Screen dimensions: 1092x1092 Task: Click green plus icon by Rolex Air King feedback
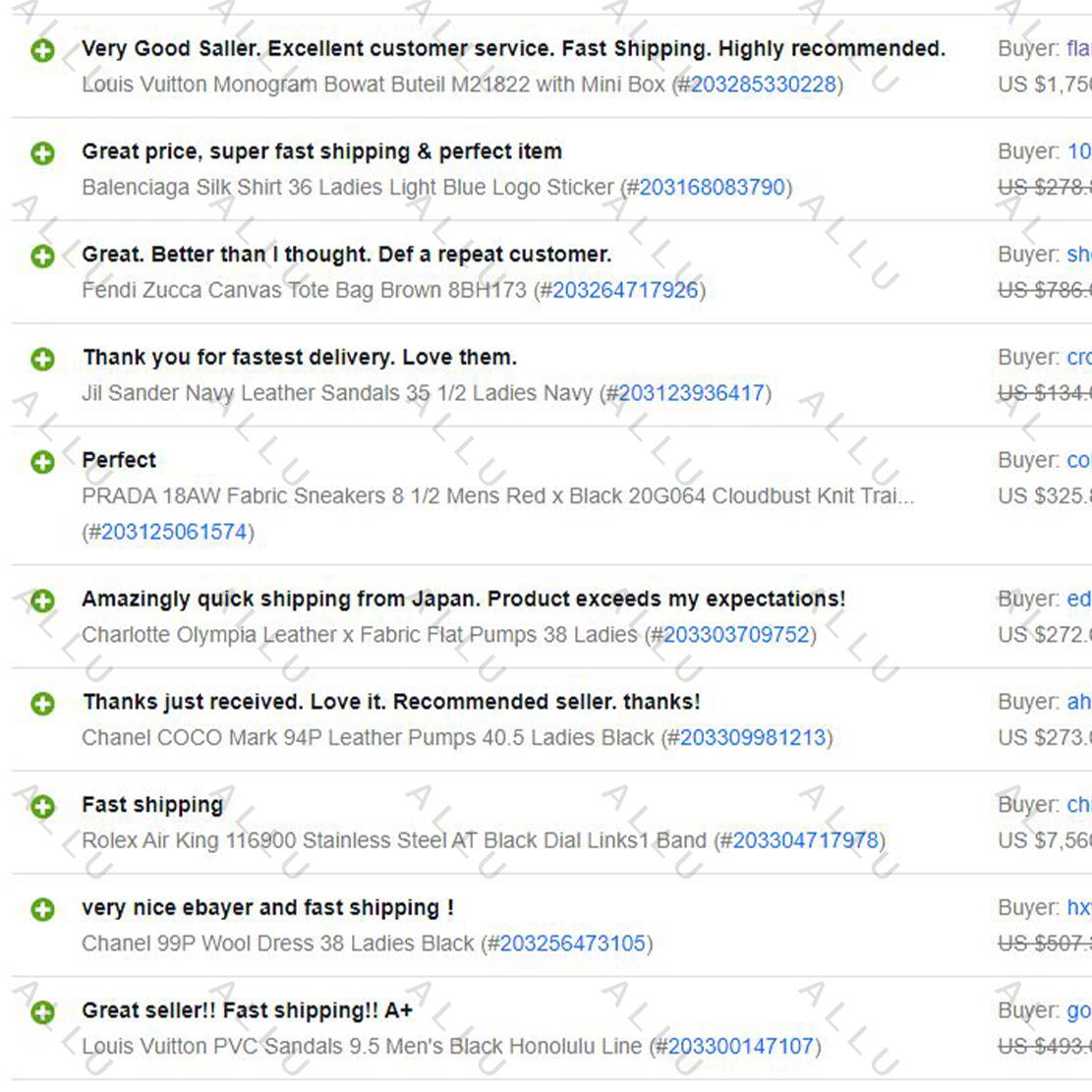point(42,806)
